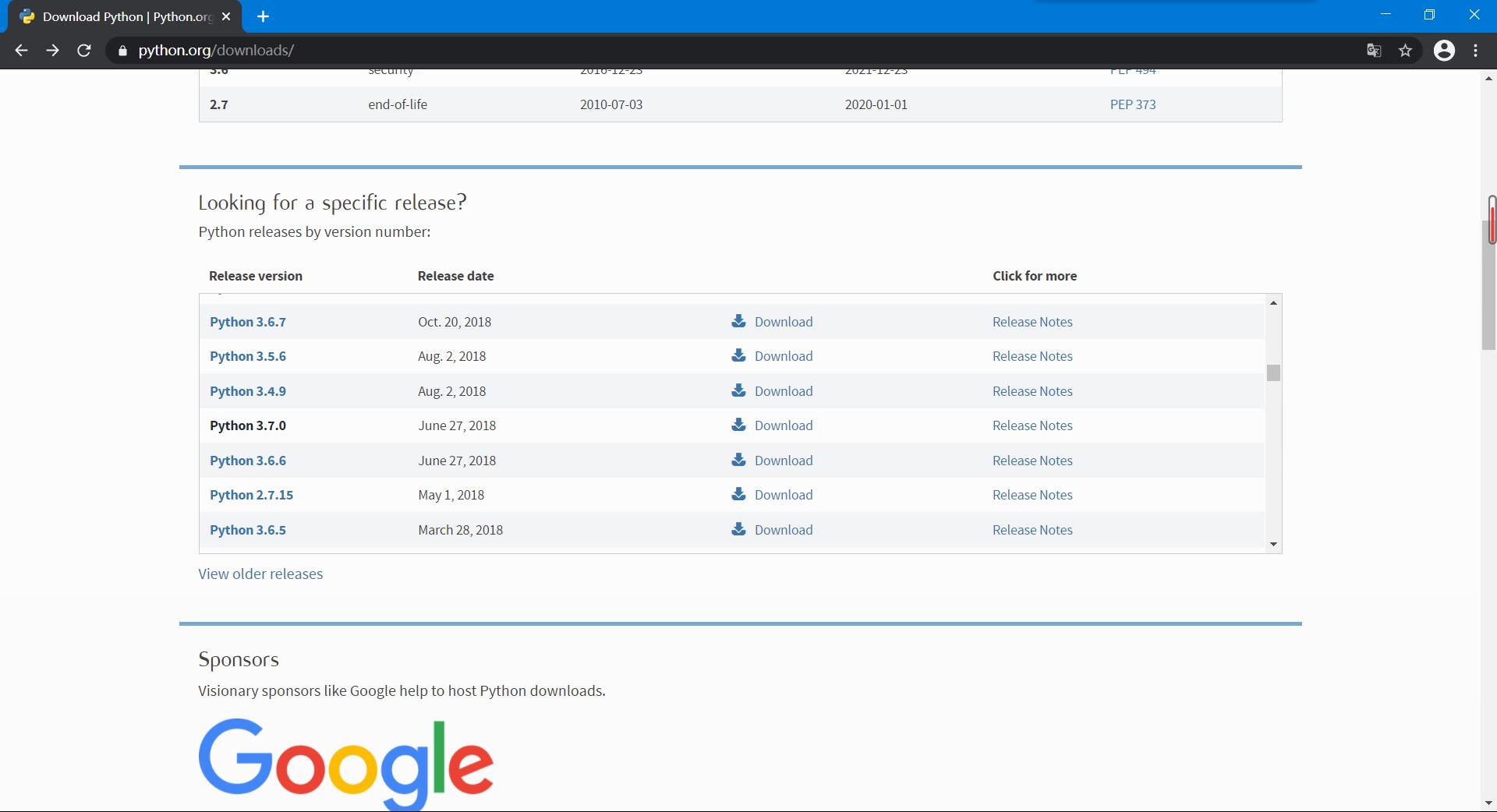Click the download icon for Python 3.6.6
The width and height of the screenshot is (1497, 812).
tap(738, 460)
